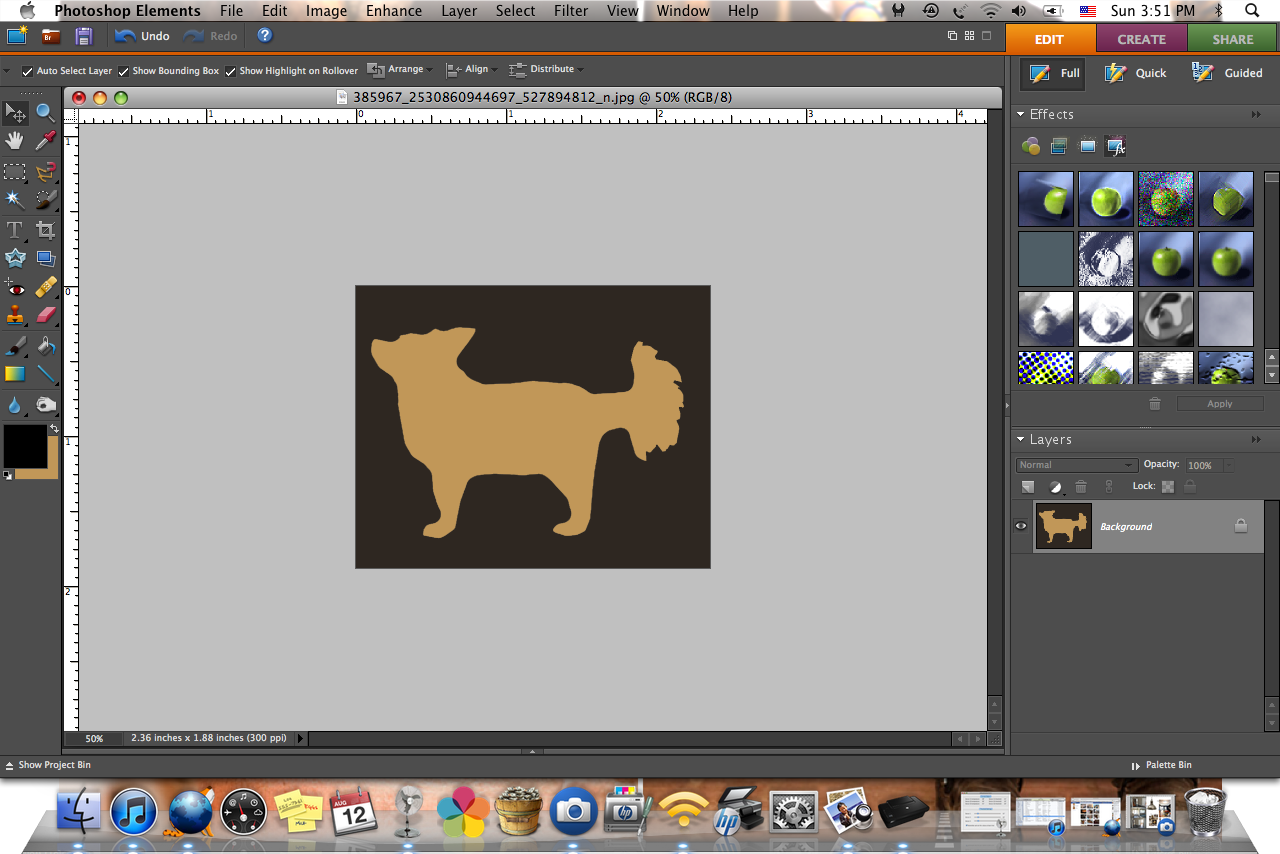This screenshot has width=1280, height=854.
Task: Open the Opacity slider arrow
Action: point(1229,465)
